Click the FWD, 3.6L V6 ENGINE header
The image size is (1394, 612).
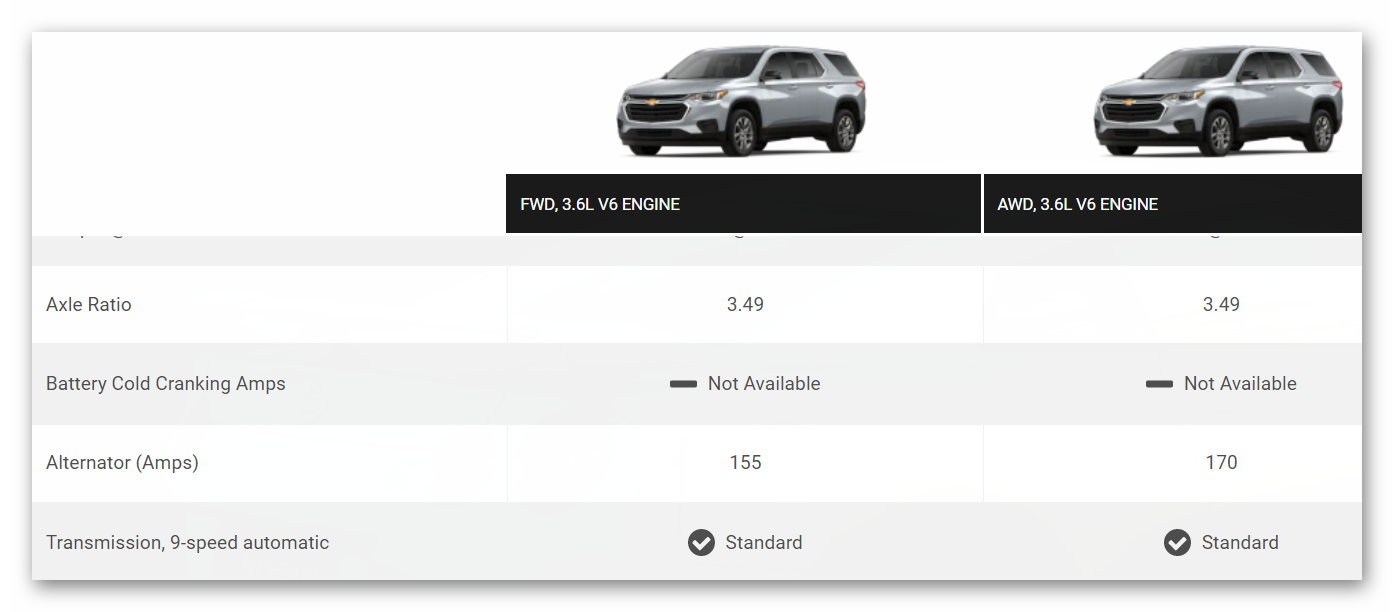coord(600,204)
